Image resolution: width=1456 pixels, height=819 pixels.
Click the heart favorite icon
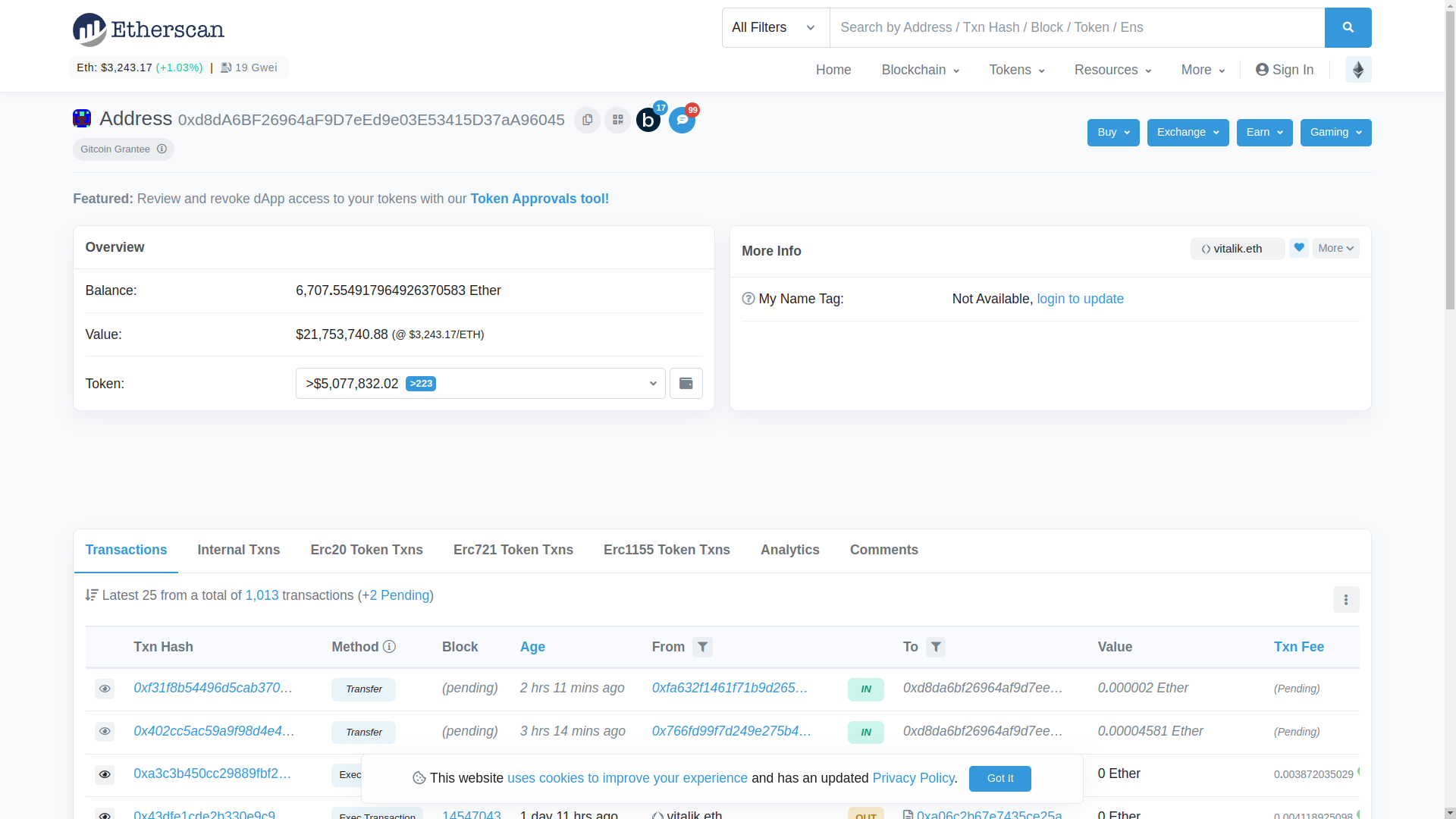[x=1298, y=248]
